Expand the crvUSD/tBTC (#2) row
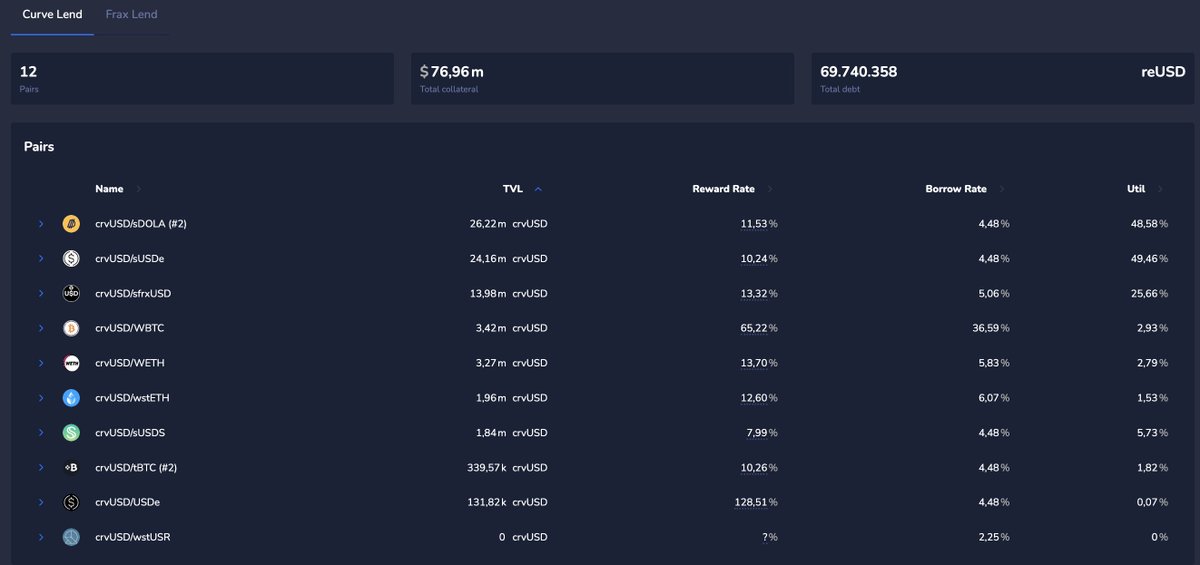The height and width of the screenshot is (565, 1200). pos(41,467)
